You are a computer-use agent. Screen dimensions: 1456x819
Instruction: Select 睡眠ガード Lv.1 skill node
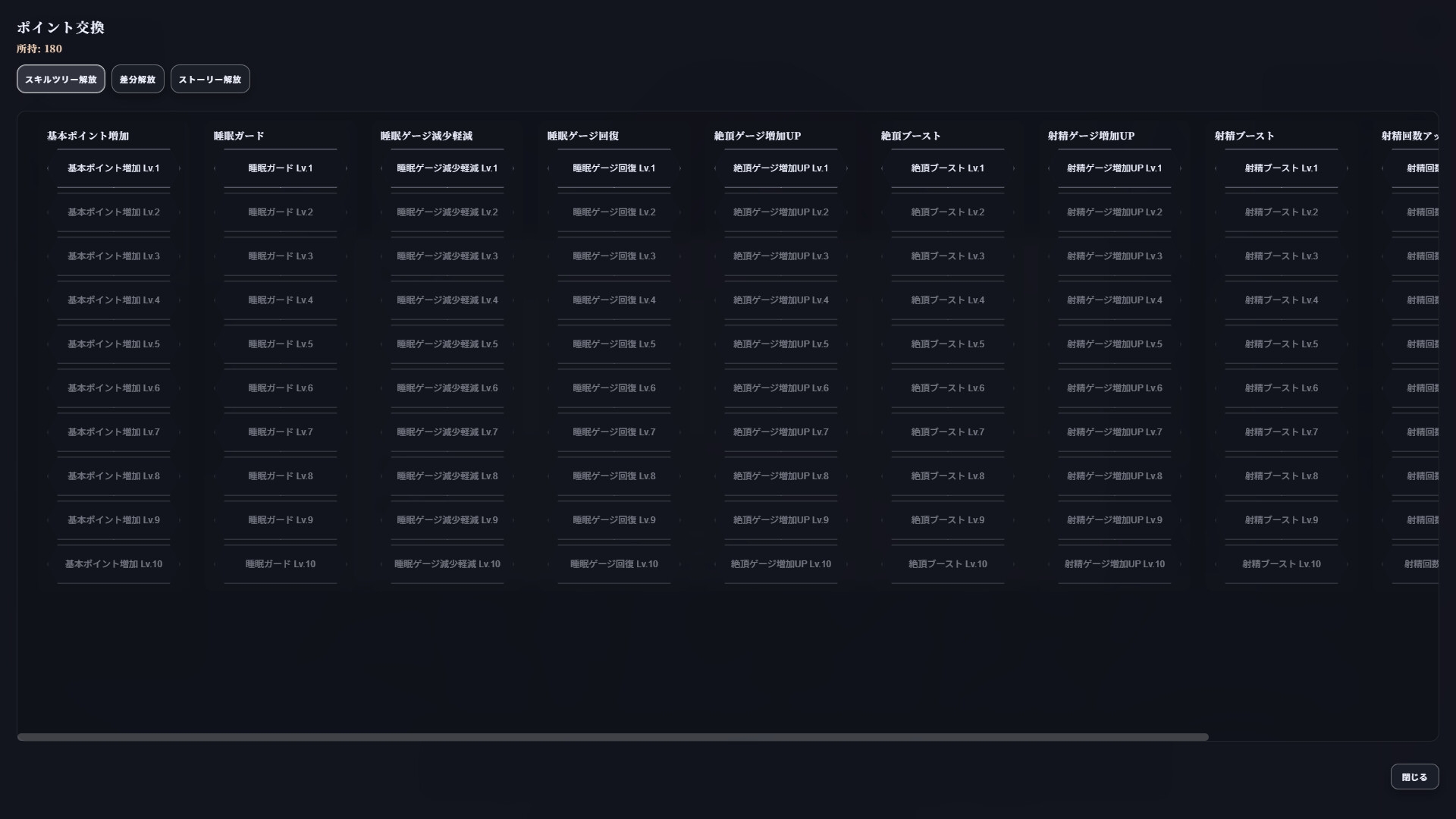281,168
